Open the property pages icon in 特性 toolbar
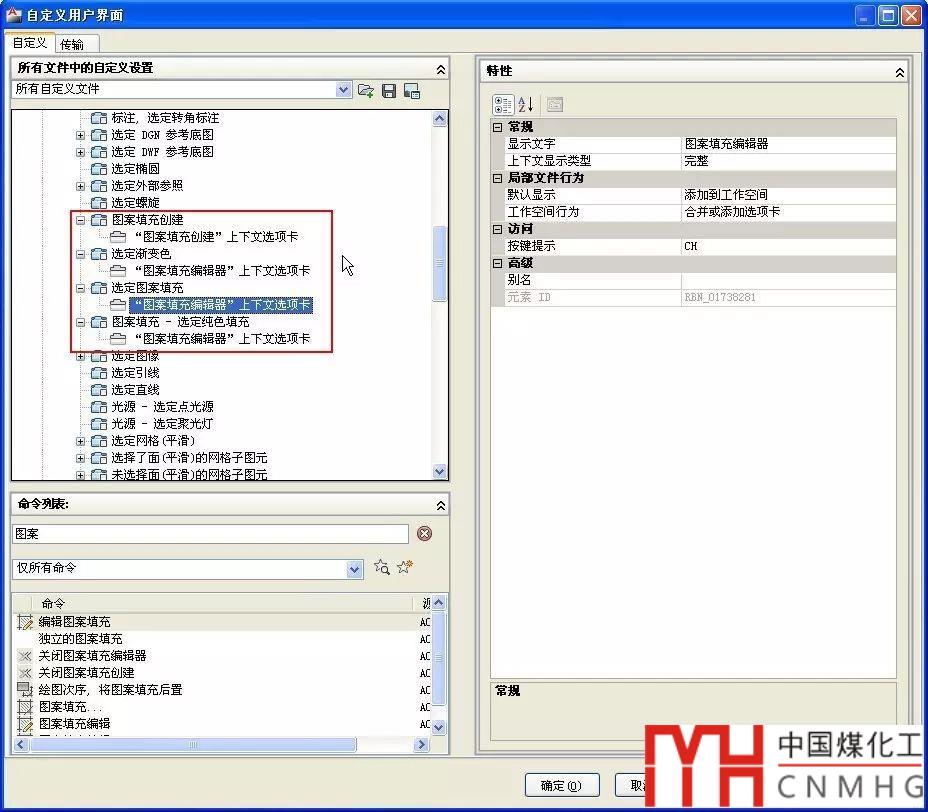The width and height of the screenshot is (928, 812). tap(555, 105)
